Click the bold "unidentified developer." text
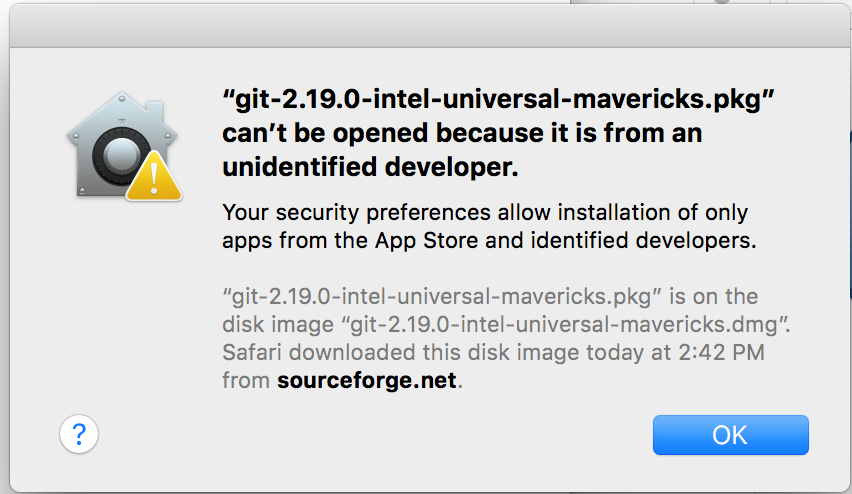Viewport: 852px width, 494px height. tap(370, 167)
